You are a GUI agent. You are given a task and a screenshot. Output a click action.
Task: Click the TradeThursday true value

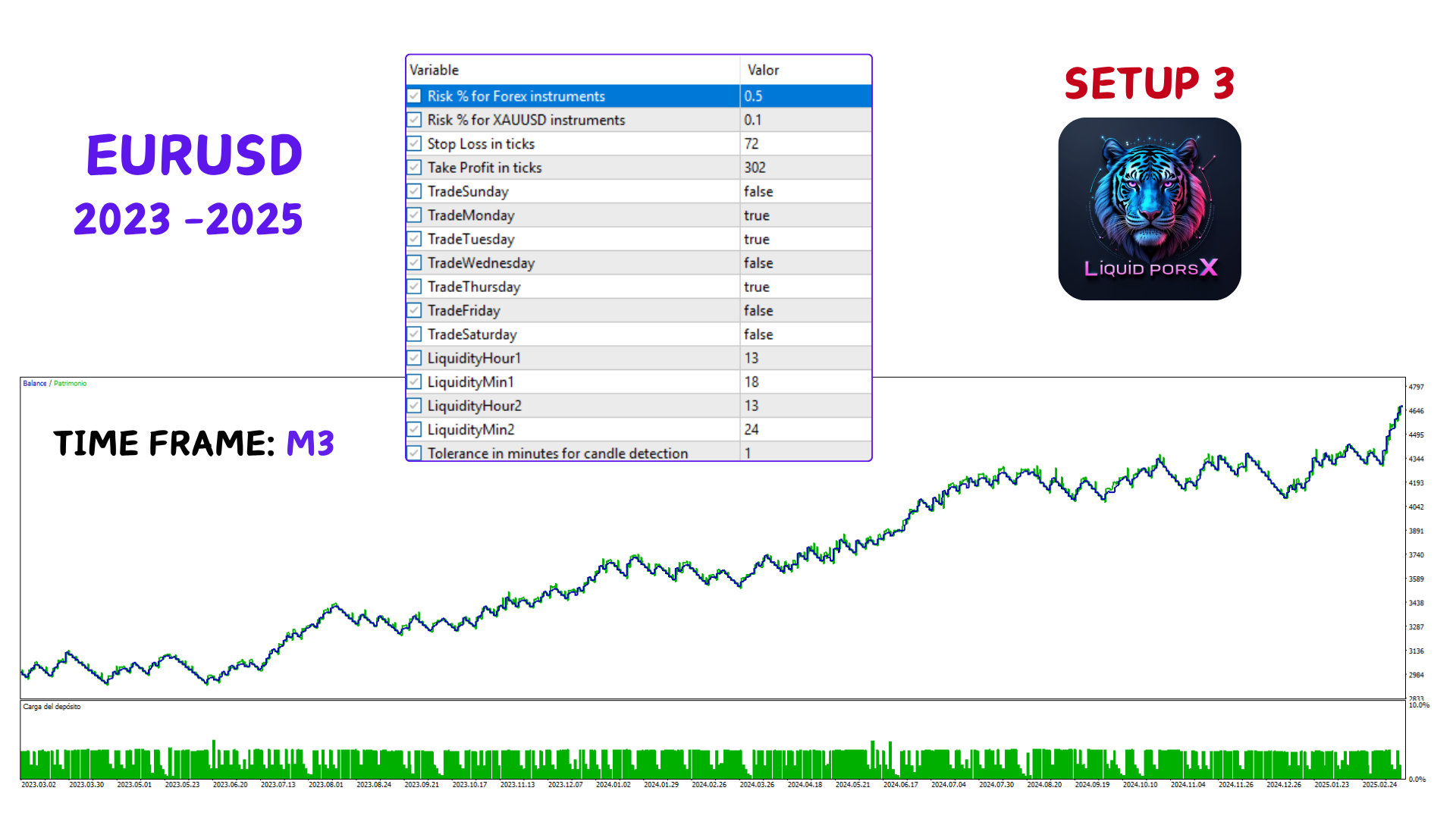(x=757, y=287)
